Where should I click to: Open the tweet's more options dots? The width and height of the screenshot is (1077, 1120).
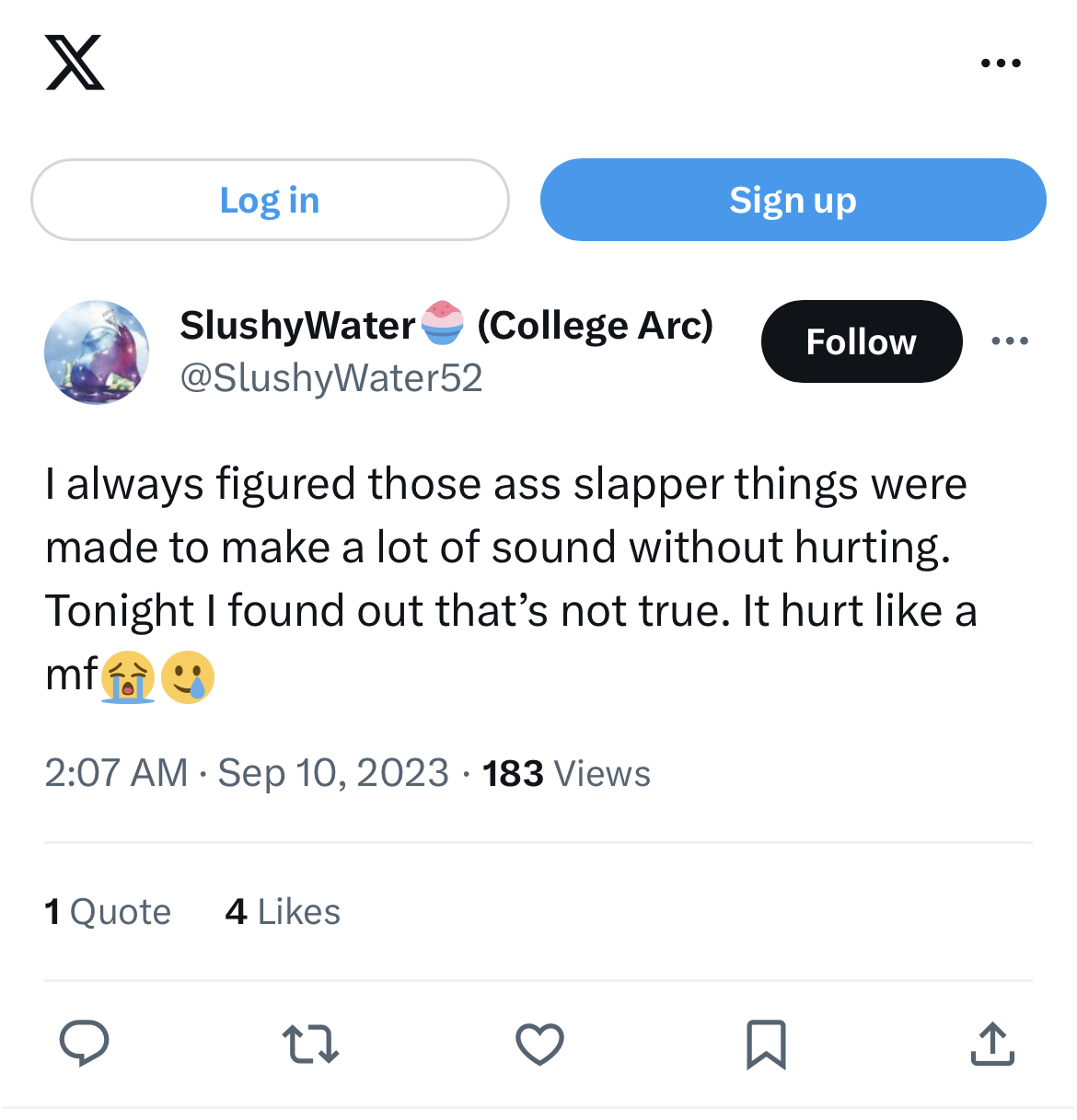tap(1010, 341)
